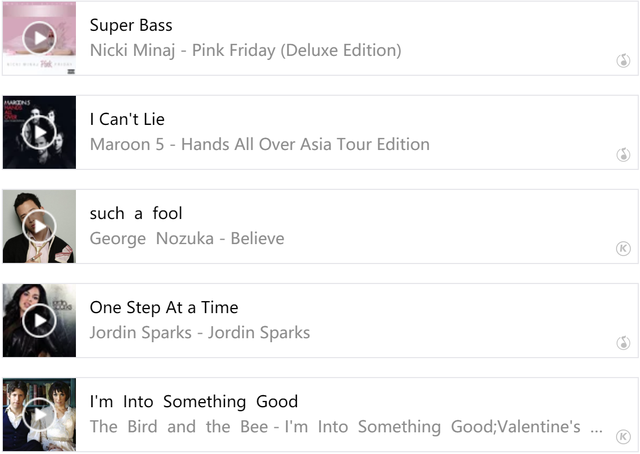Select the One Step At a Time title
The image size is (640, 454).
[x=164, y=307]
